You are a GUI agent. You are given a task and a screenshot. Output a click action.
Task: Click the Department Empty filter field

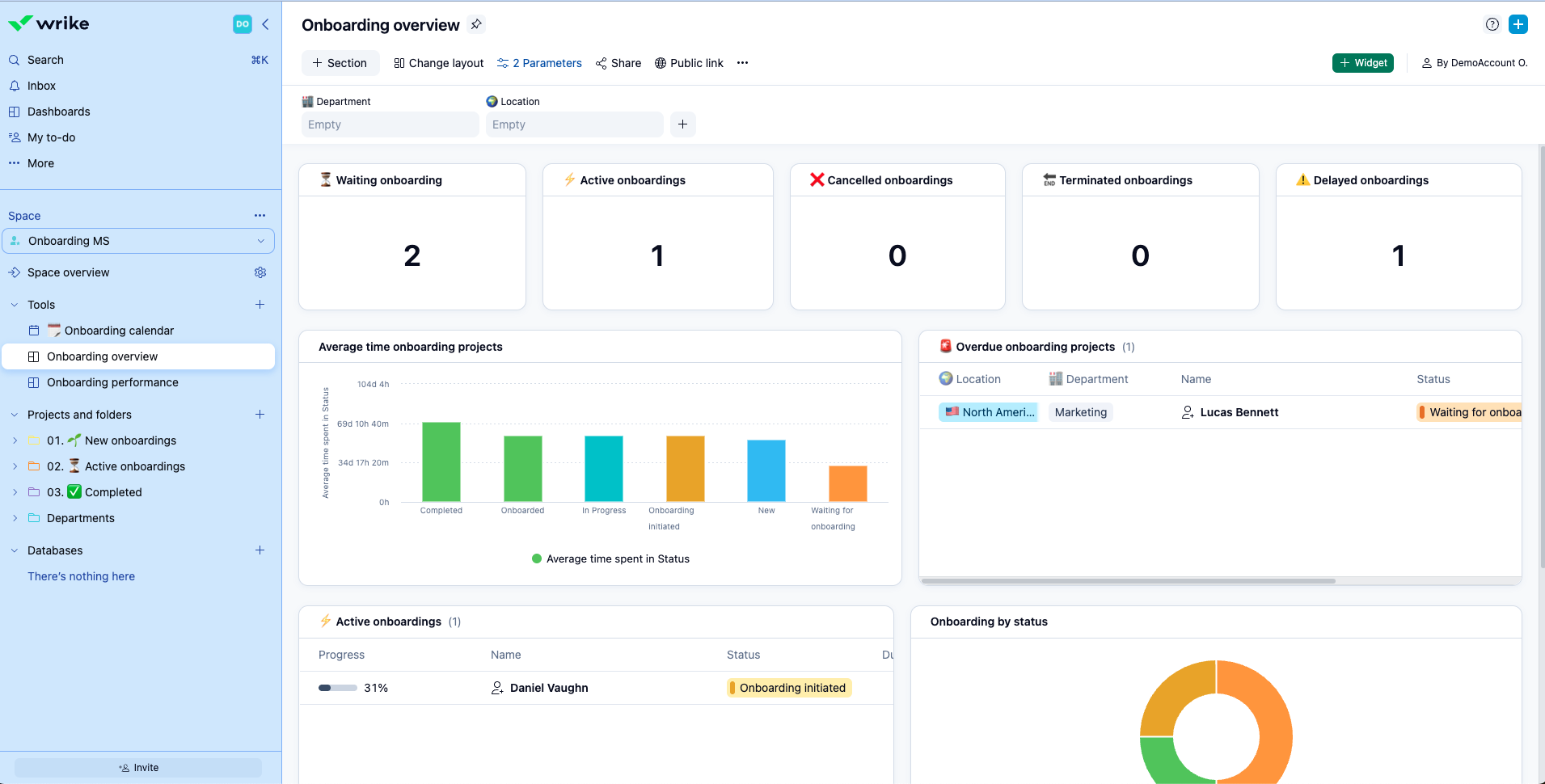pos(389,124)
